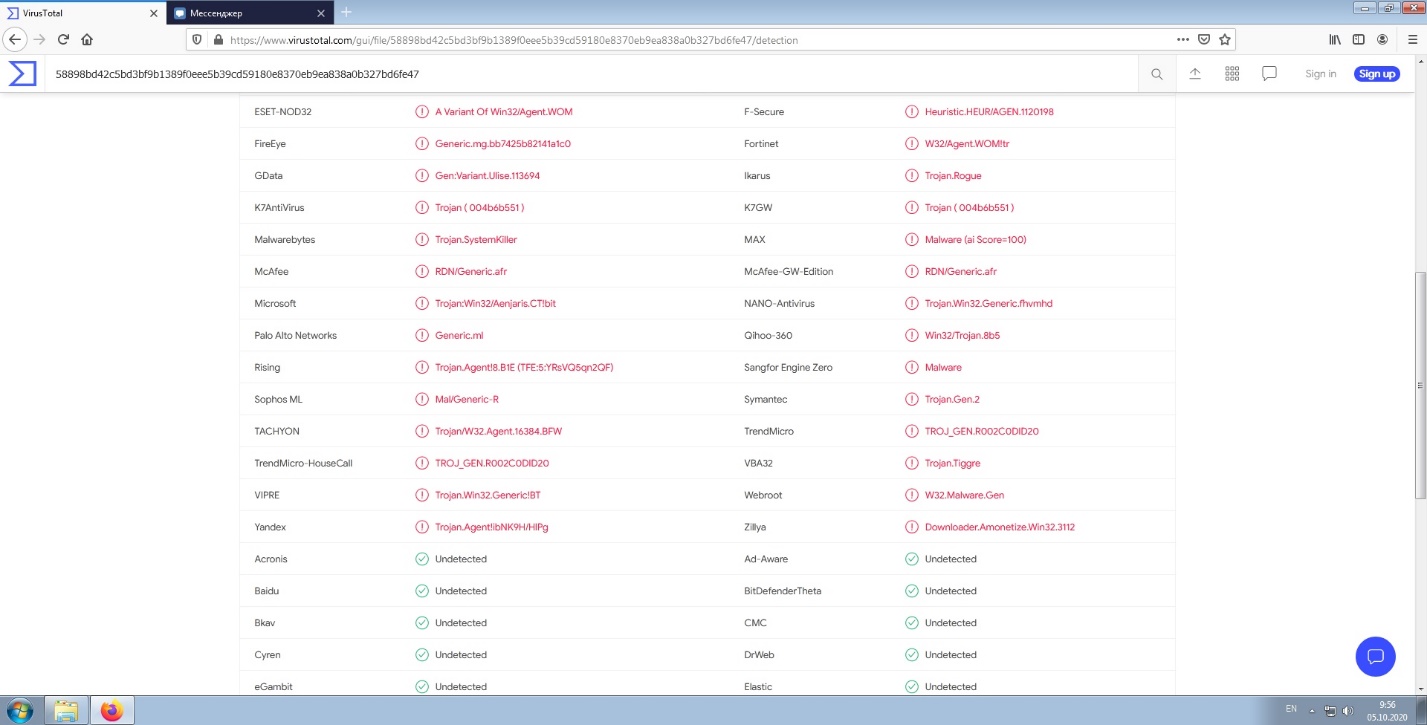
Task: Click the Sign in link
Action: click(1321, 74)
